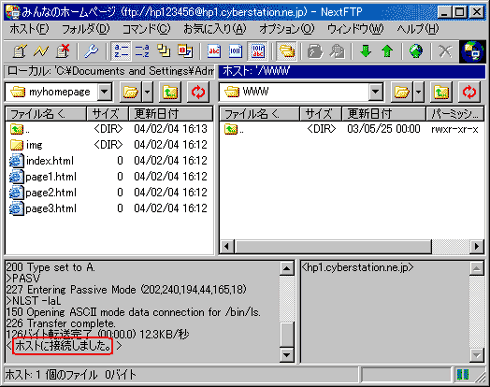The width and height of the screenshot is (490, 387).
Task: Open host folder browse button
Action: (401, 92)
